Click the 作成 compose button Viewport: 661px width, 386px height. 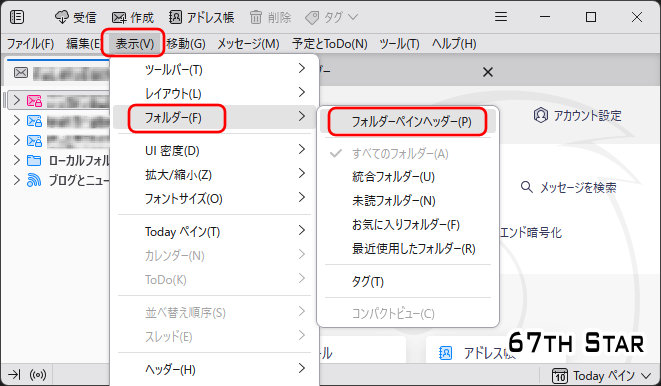pyautogui.click(x=133, y=17)
